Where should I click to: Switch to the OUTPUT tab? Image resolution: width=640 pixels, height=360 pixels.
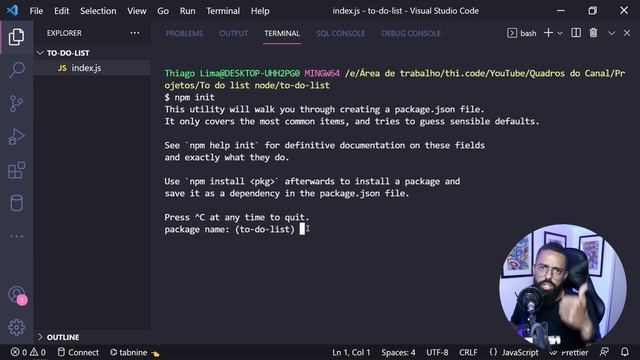point(233,33)
